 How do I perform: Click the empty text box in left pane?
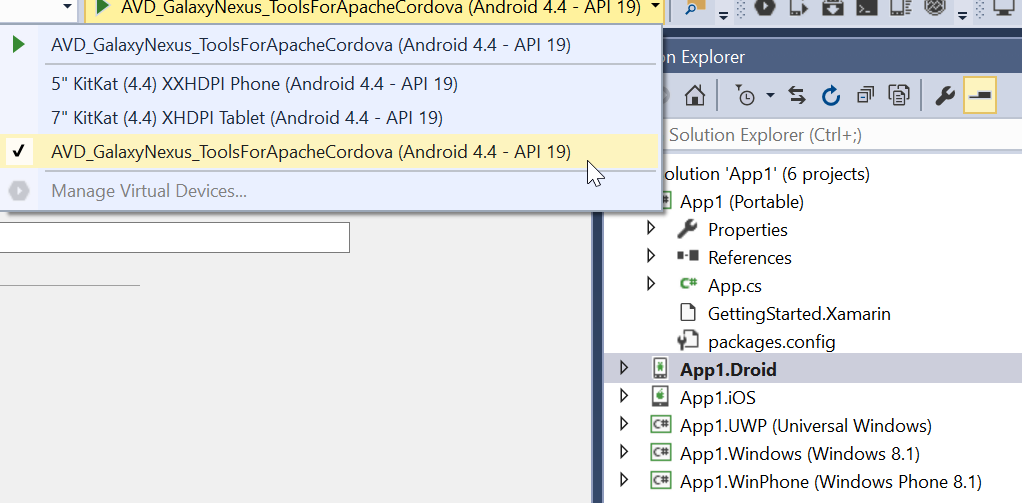(x=175, y=237)
